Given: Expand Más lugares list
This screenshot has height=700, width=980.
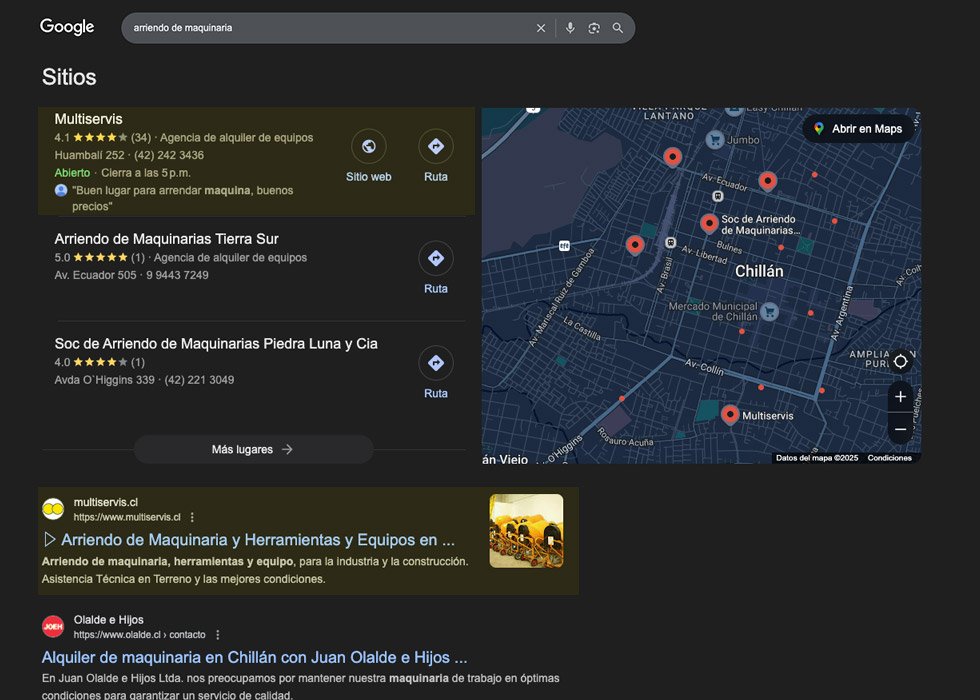Looking at the screenshot, I should point(253,449).
